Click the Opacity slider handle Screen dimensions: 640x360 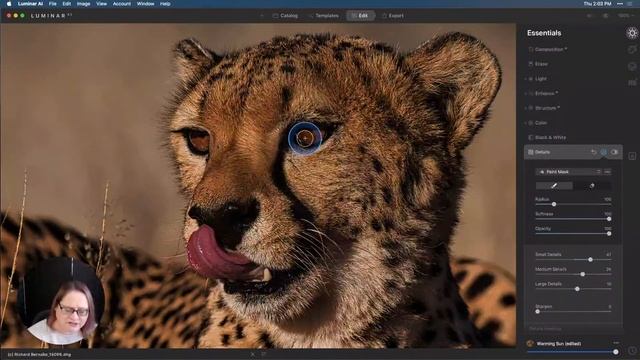point(609,233)
